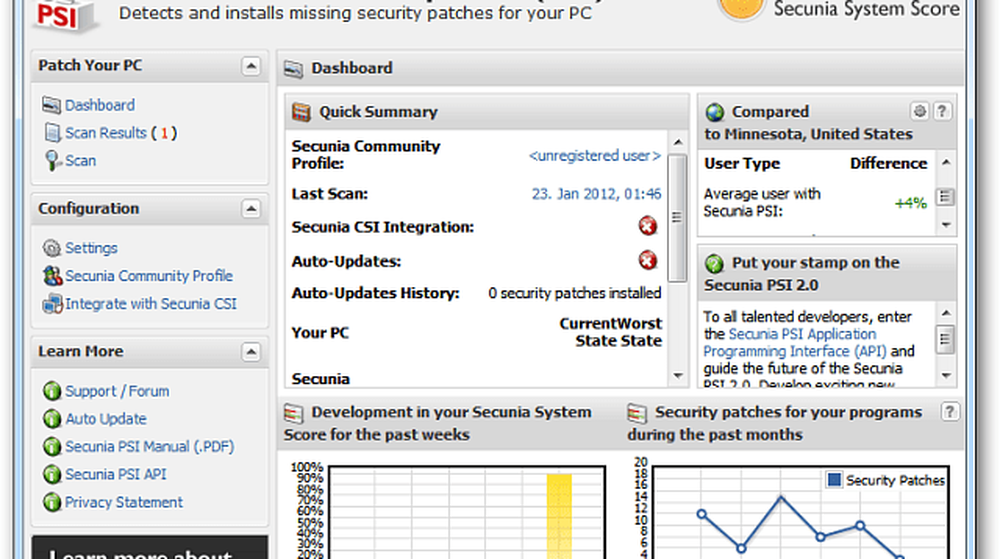Open Scan Results from the sidebar
This screenshot has width=1000, height=559.
pos(105,133)
